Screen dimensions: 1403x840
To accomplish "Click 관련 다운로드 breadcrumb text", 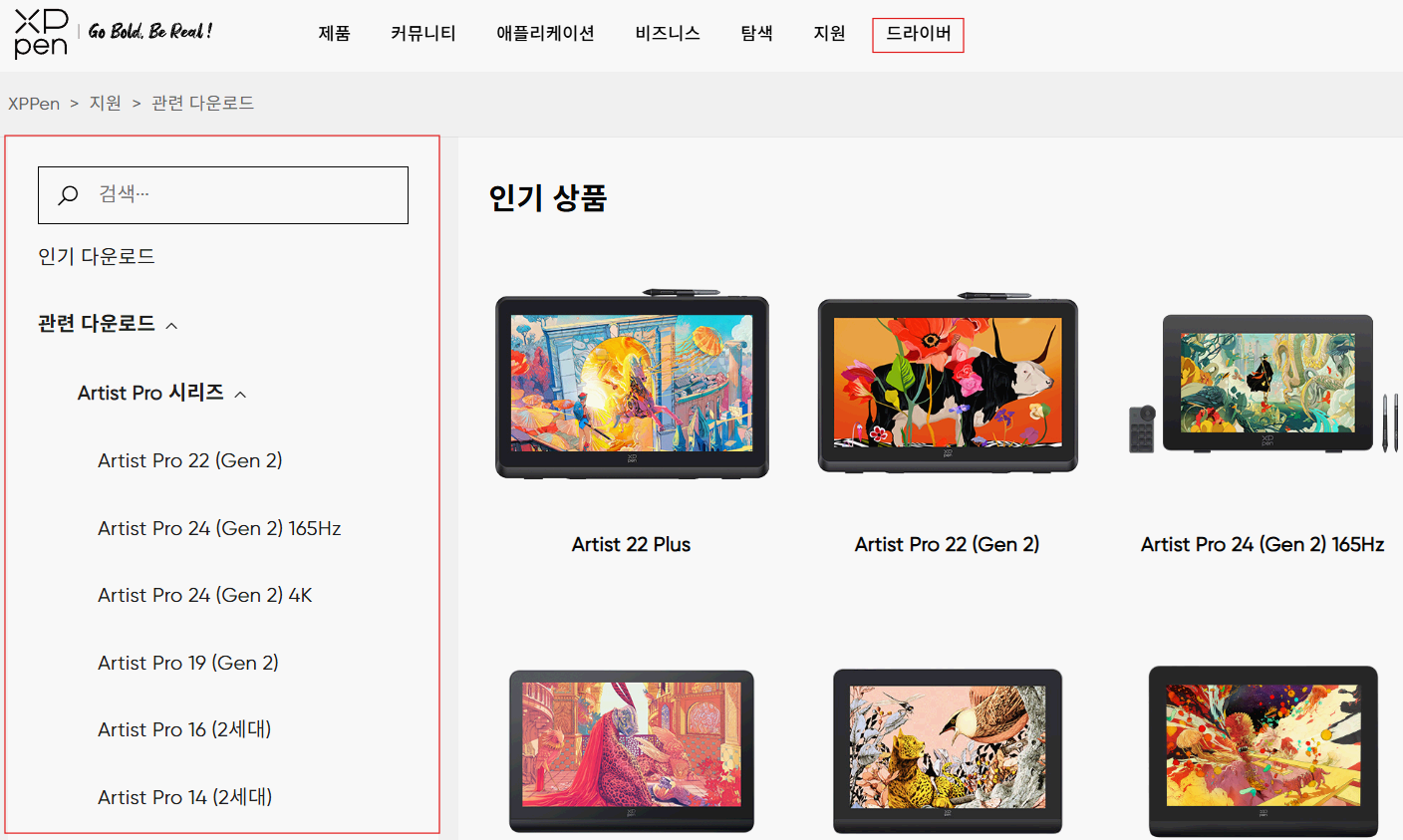I will point(203,104).
